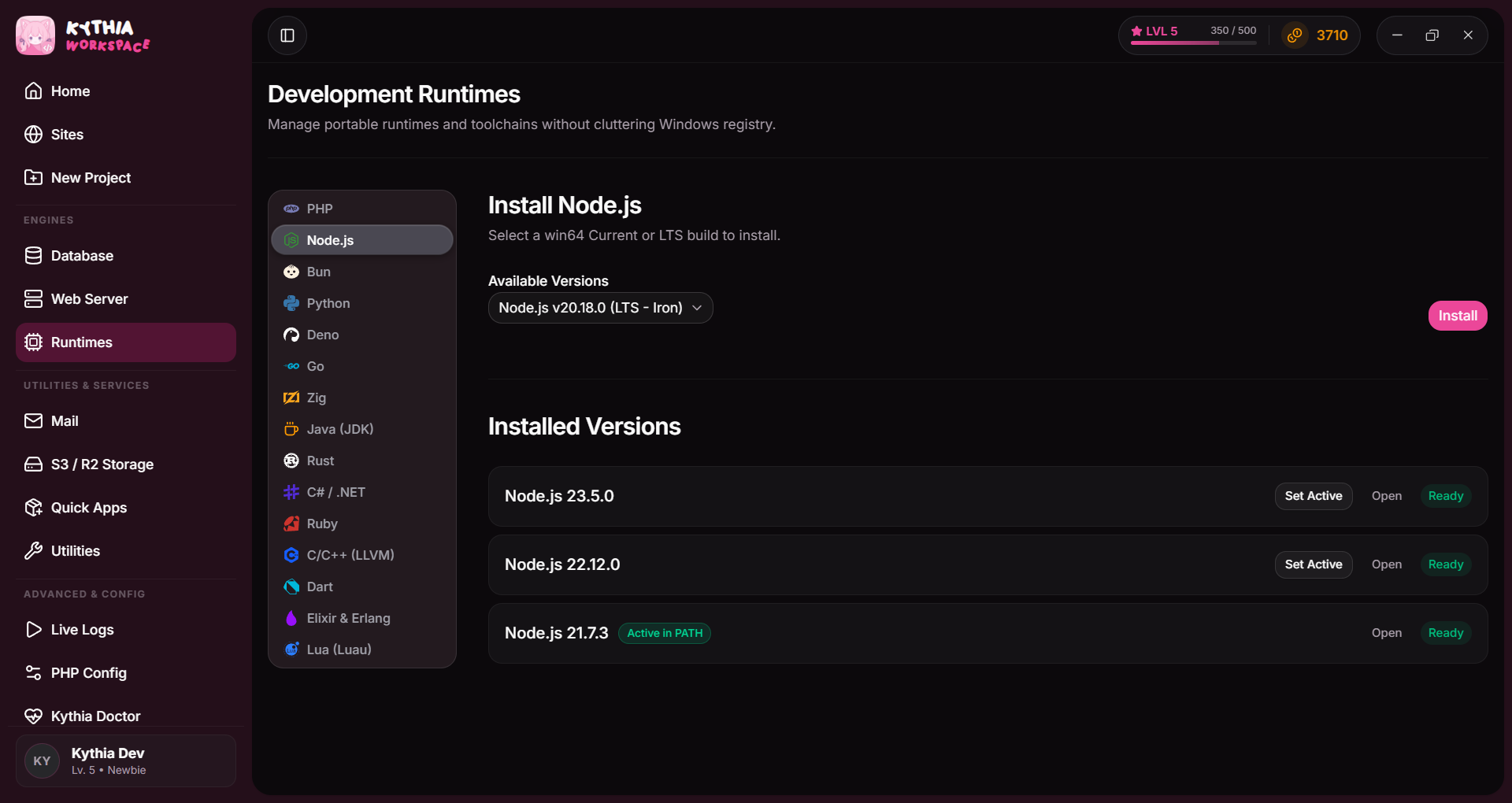Select Node.js runtime tab
Screen dimensions: 1512x803
point(362,240)
